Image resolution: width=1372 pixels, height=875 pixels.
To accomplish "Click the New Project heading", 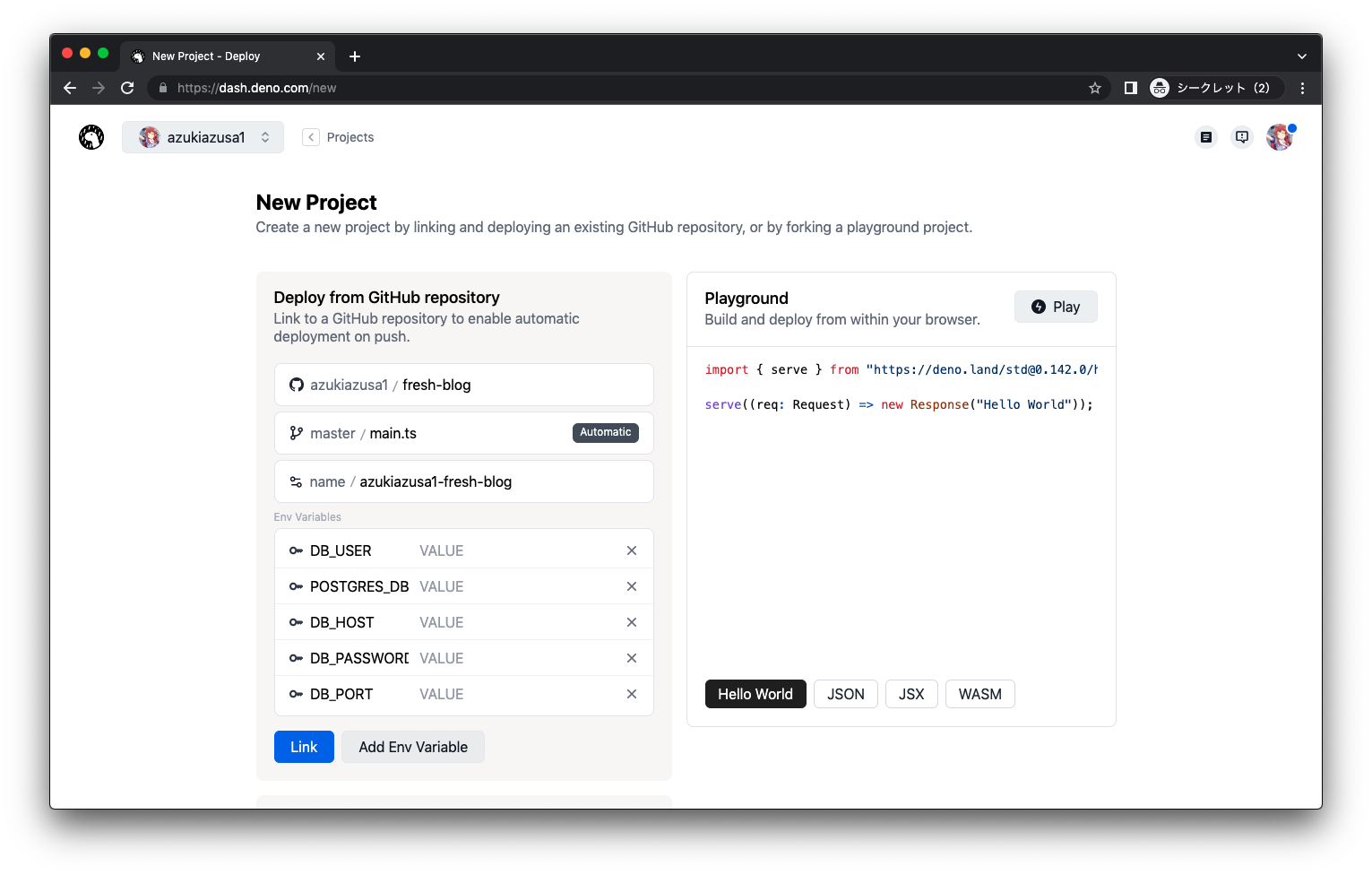I will tap(316, 203).
